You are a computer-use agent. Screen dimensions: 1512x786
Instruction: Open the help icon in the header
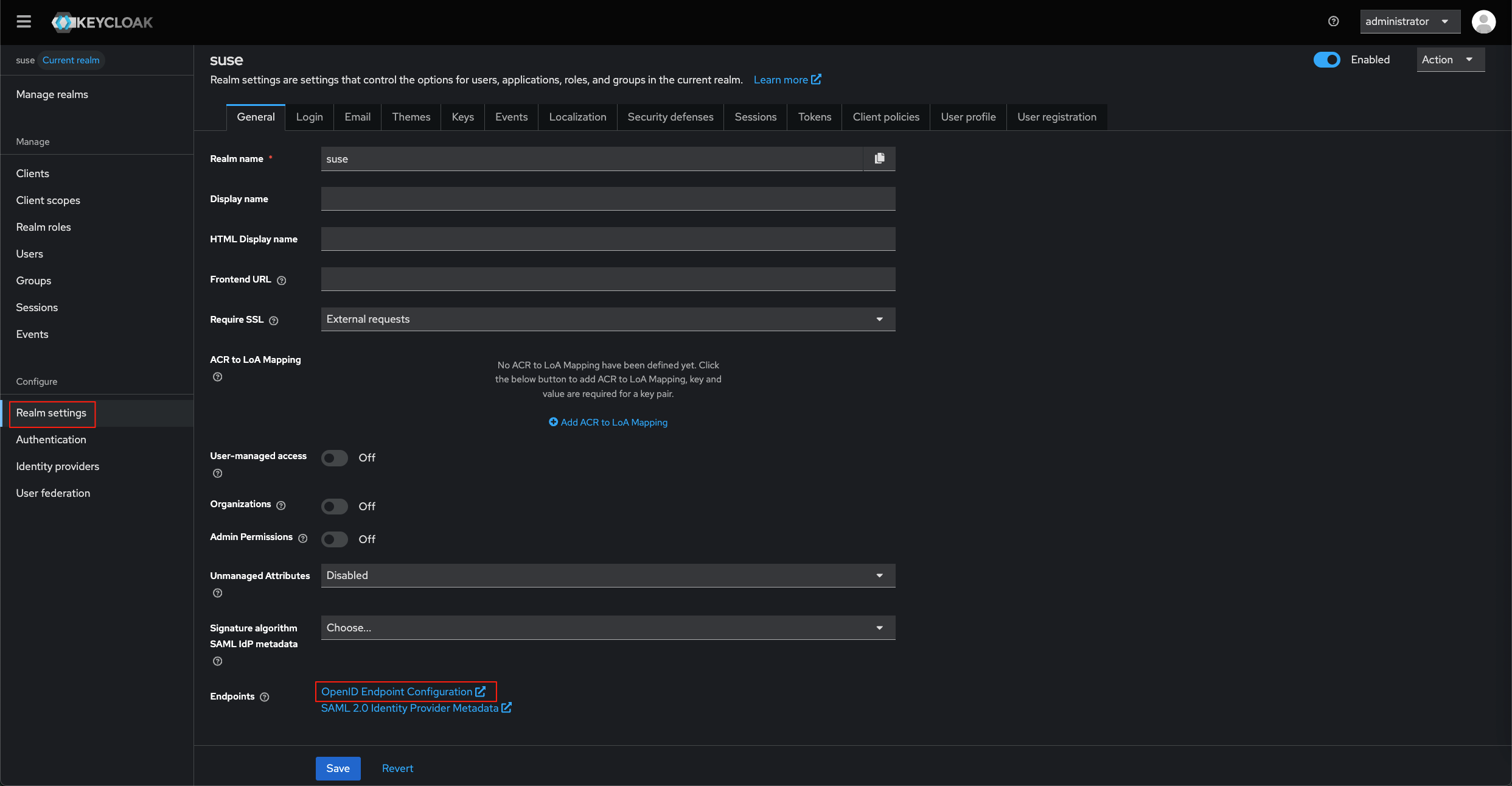pos(1333,21)
